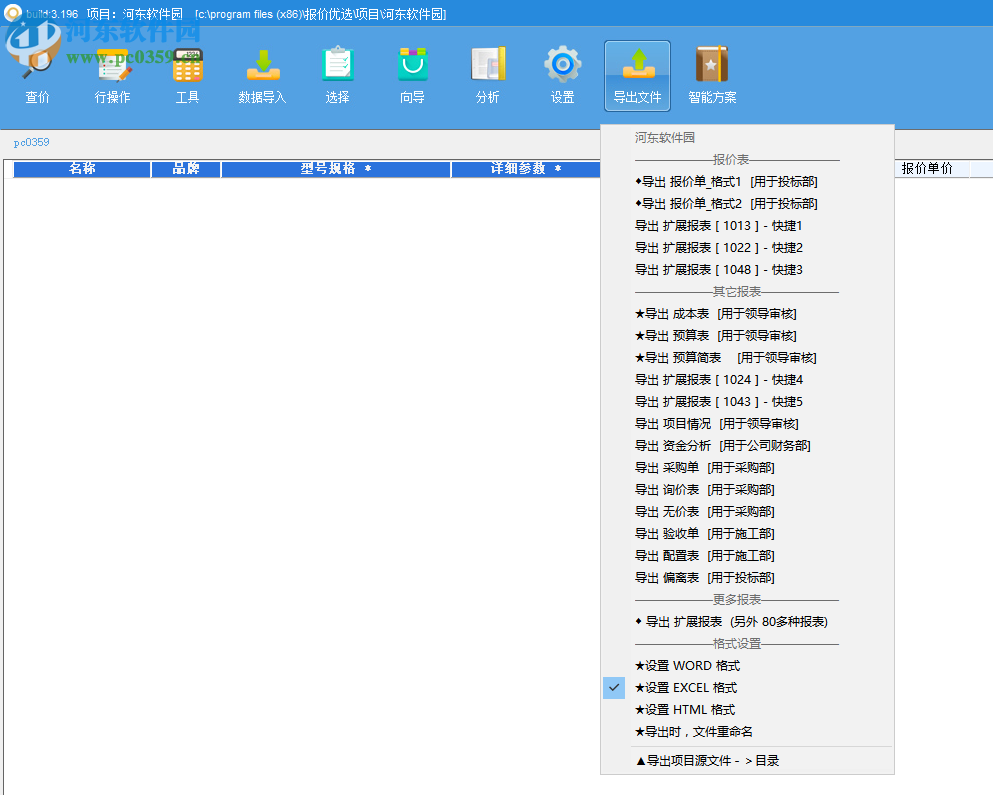Export the 询价表 inquiry sheet
The image size is (993, 795).
coord(705,490)
